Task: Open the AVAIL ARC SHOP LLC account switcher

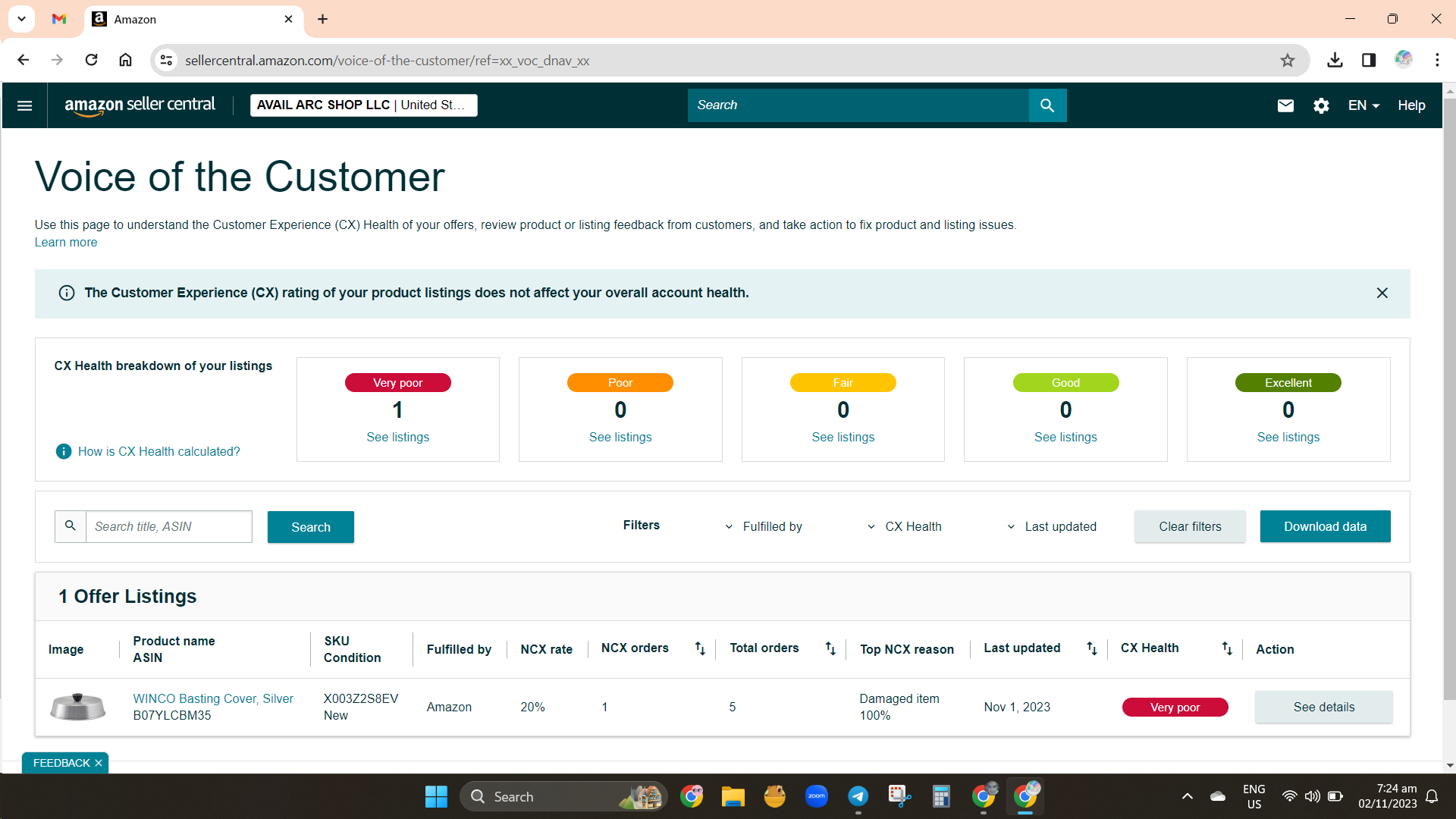Action: 364,105
